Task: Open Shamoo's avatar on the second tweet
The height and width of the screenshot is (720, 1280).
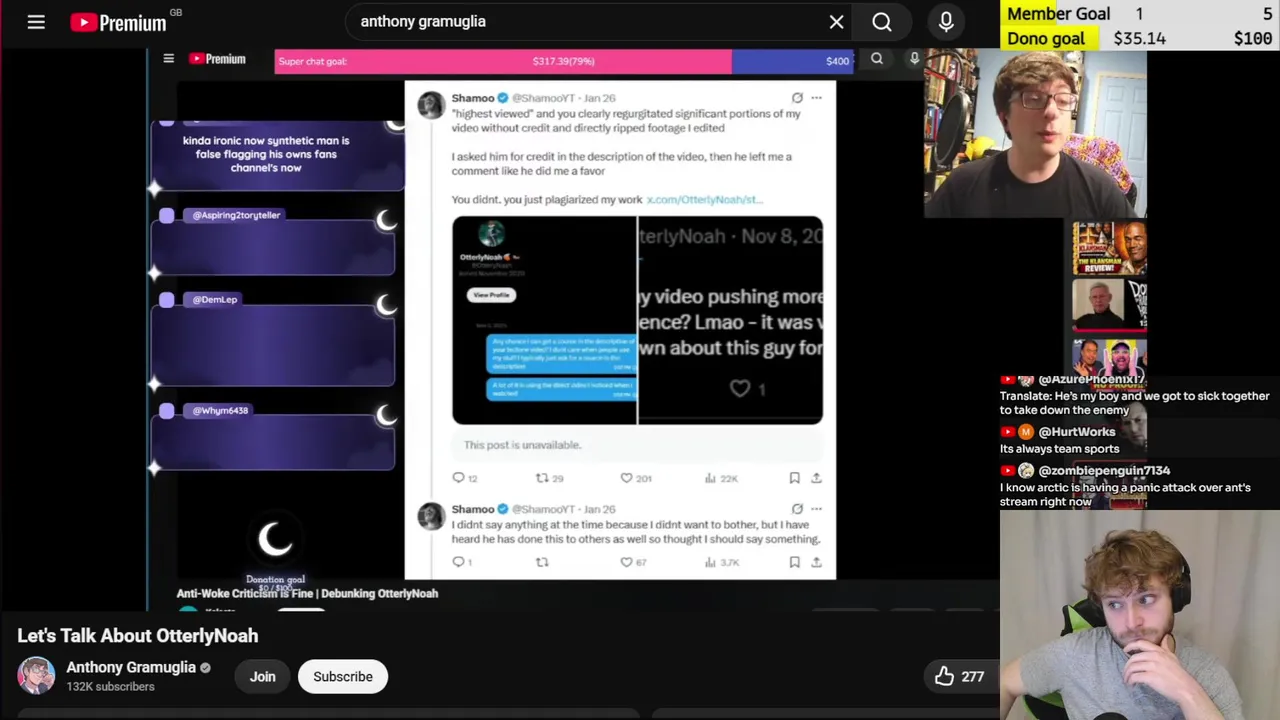Action: (x=431, y=516)
